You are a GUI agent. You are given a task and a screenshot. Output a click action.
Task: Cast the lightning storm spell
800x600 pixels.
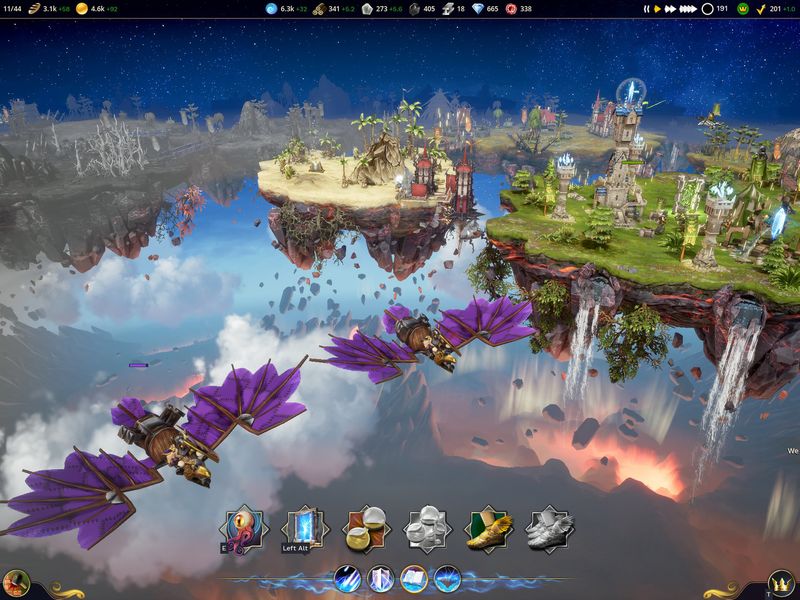click(447, 580)
